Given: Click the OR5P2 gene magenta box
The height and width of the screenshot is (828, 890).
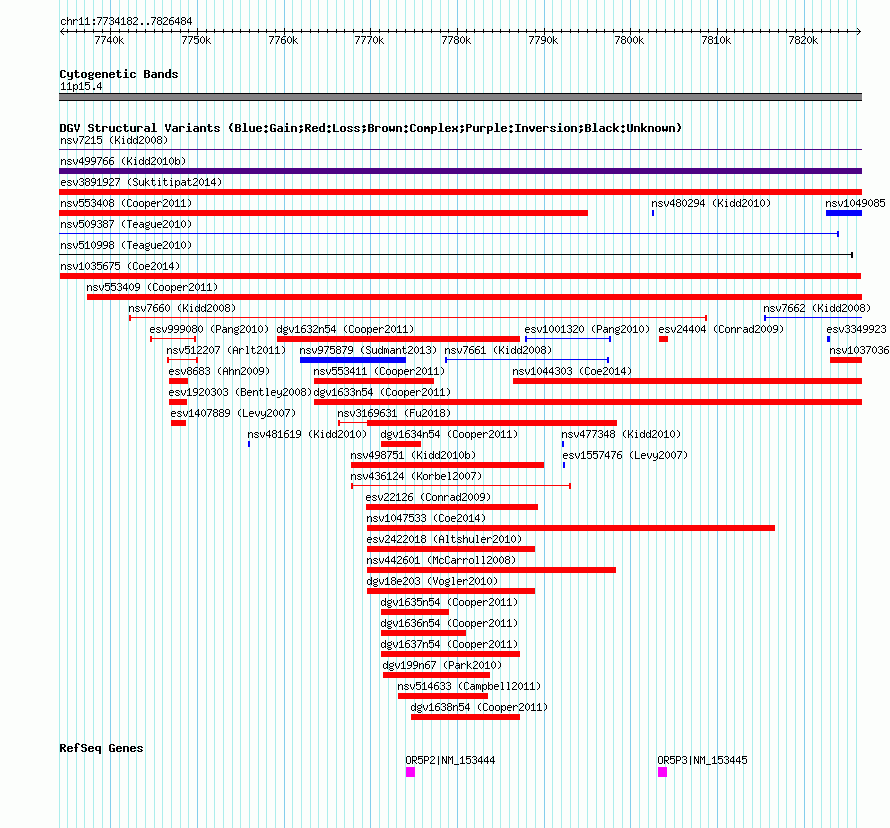Looking at the screenshot, I should (410, 772).
